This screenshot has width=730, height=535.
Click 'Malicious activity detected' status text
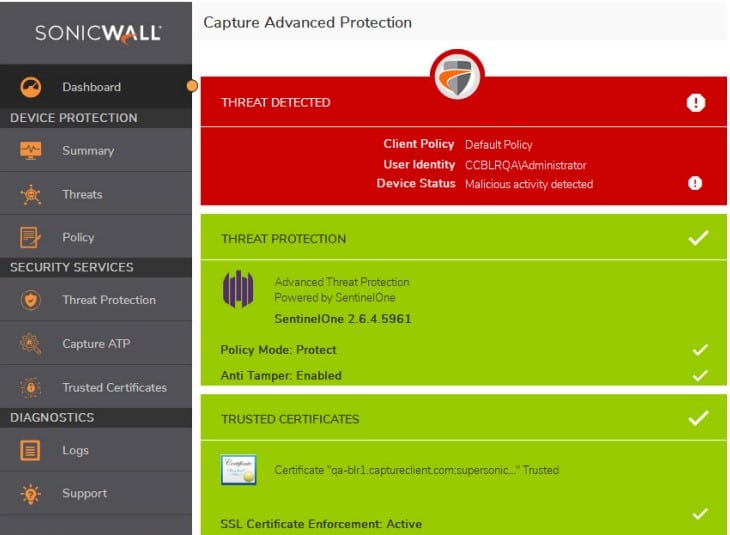529,184
